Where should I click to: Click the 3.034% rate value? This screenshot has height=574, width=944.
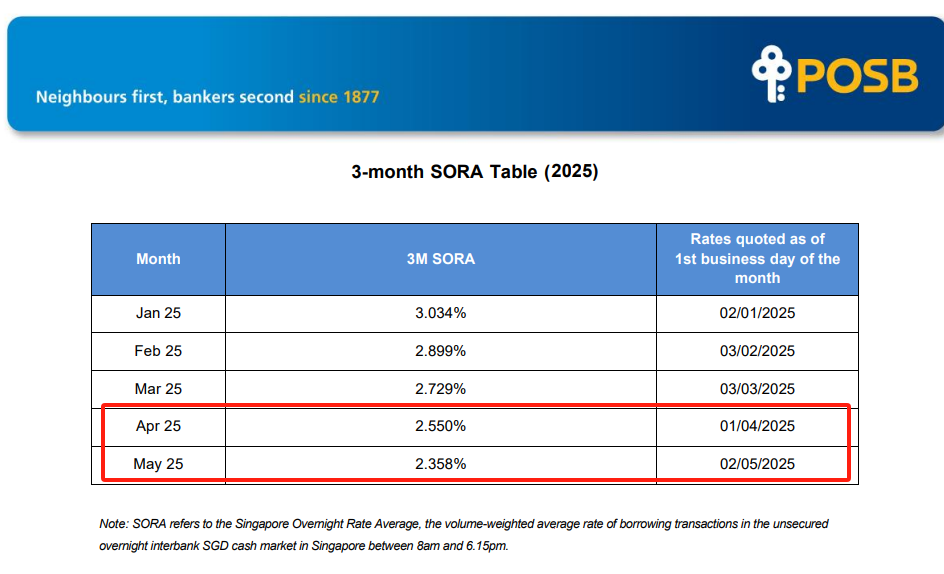(441, 313)
